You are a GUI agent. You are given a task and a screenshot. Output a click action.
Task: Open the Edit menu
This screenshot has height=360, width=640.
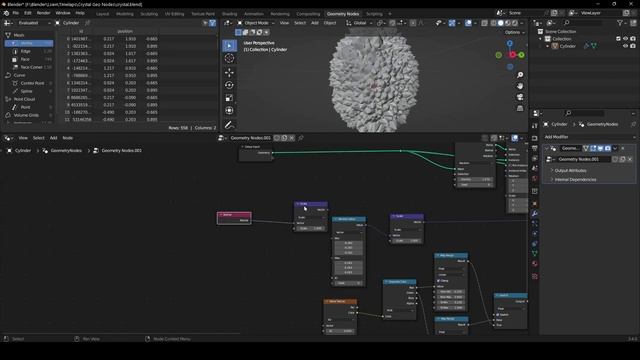point(28,13)
